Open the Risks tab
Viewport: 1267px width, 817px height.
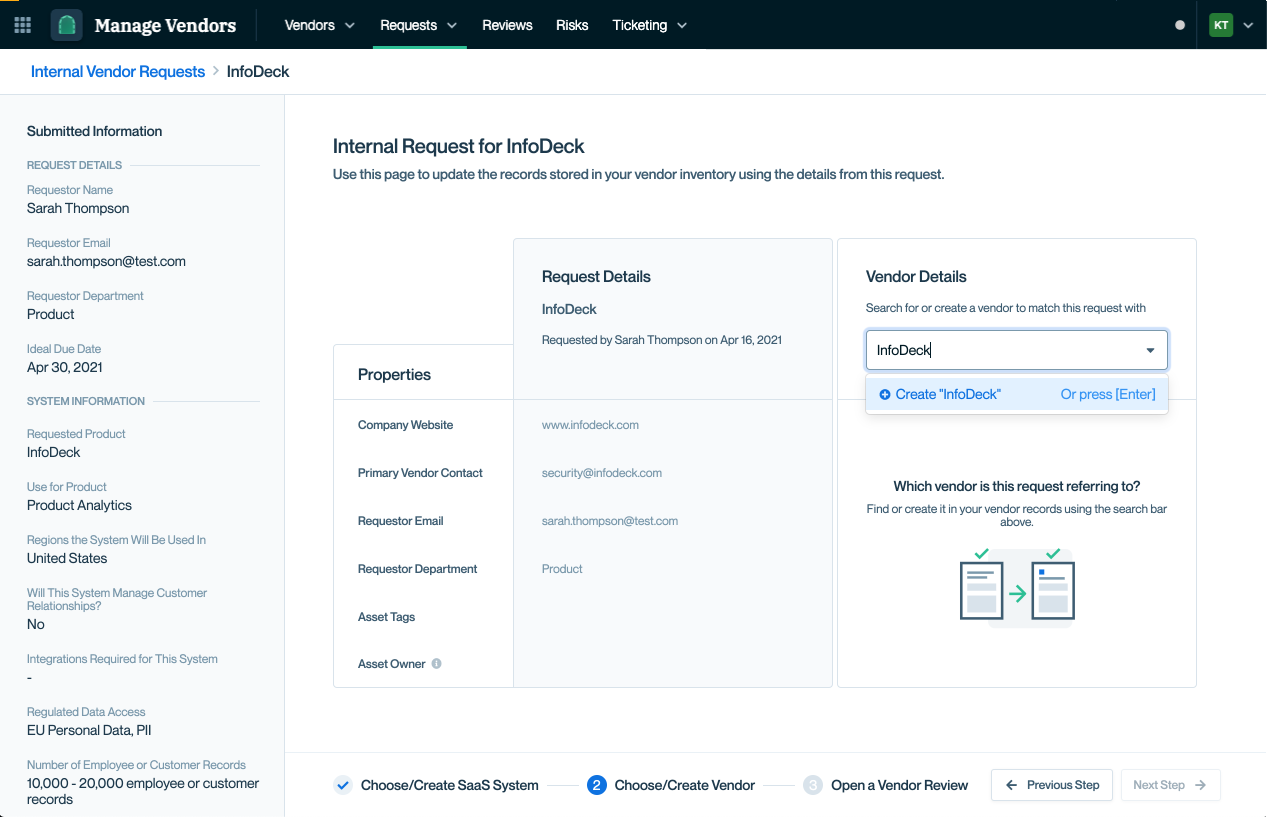pos(572,25)
